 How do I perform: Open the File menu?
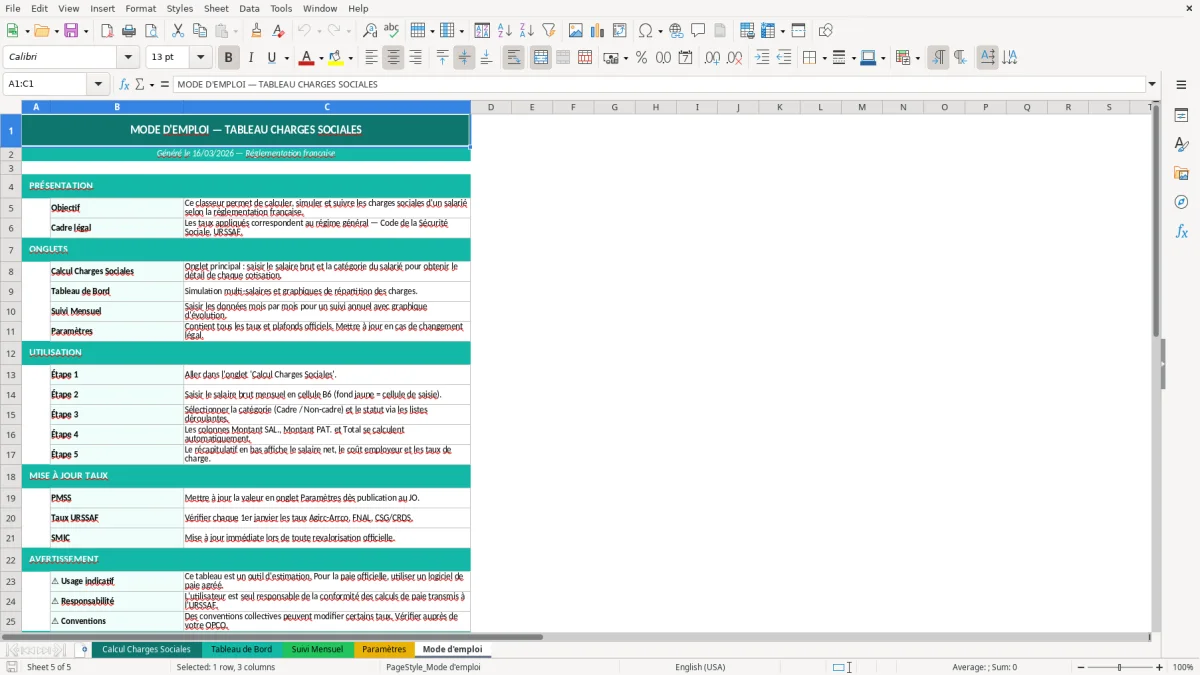tap(12, 8)
